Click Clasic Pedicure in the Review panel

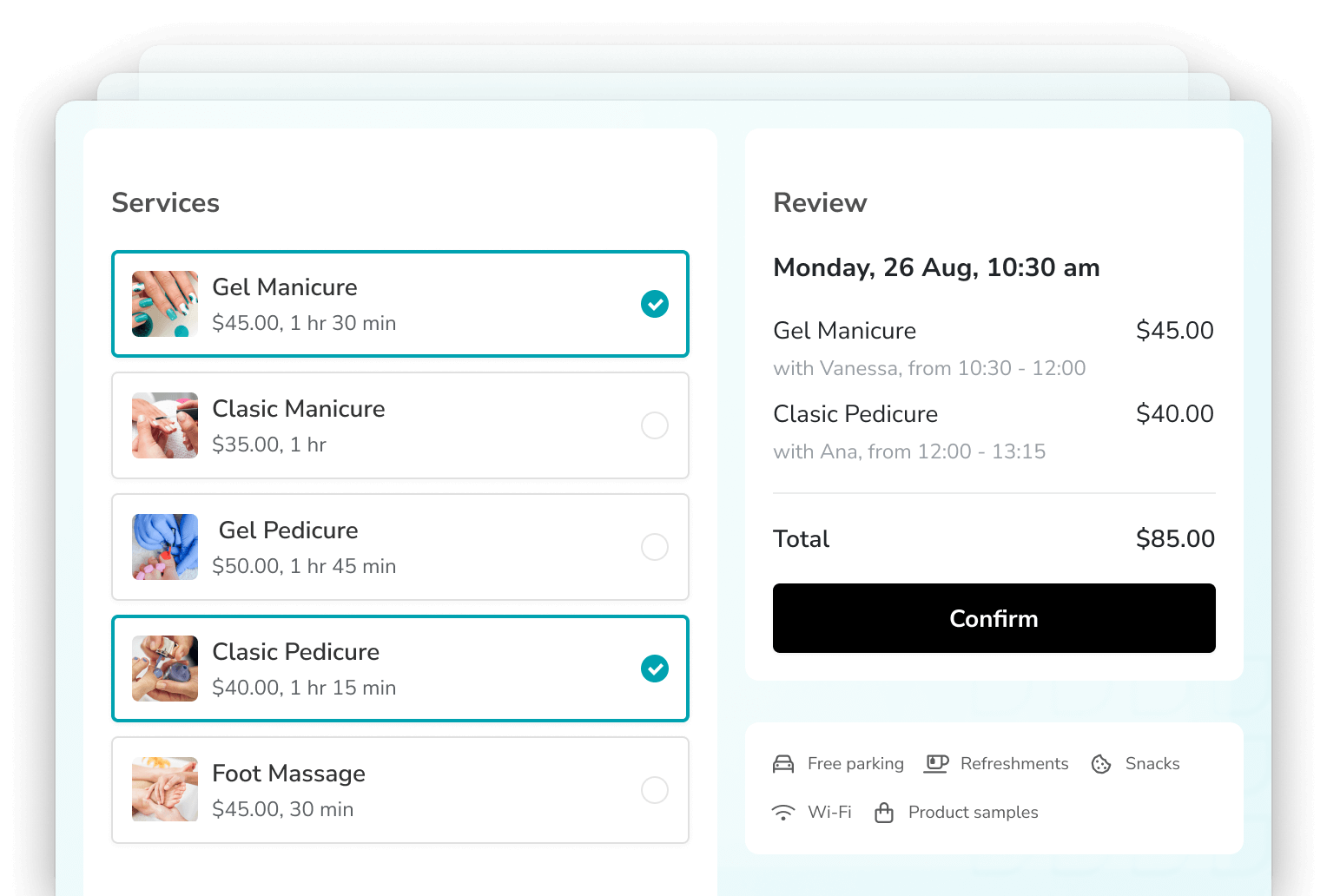[x=856, y=414]
